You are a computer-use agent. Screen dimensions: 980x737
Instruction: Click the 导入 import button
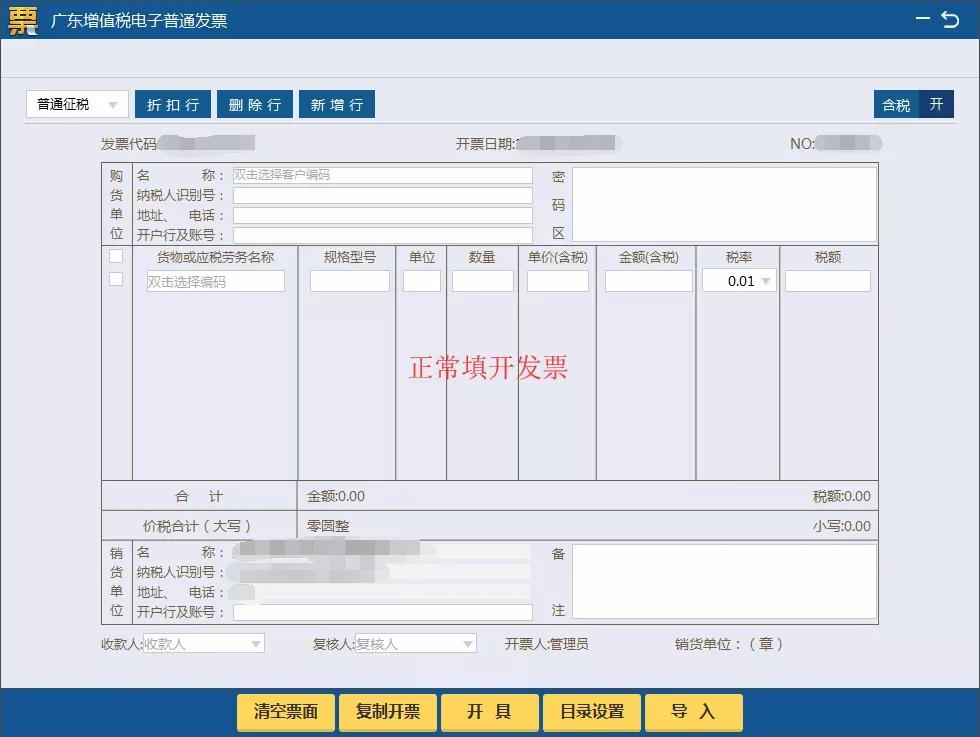[694, 712]
